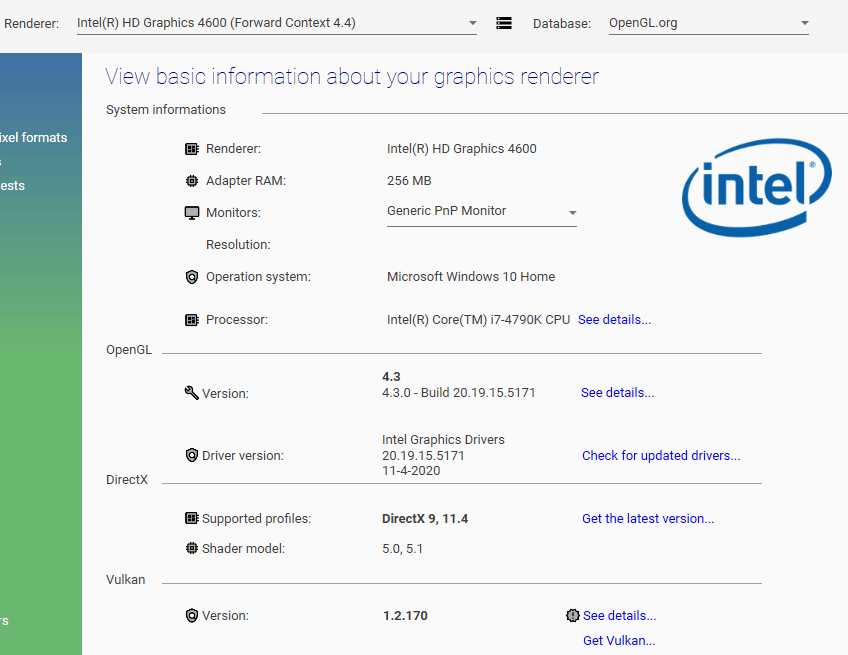This screenshot has width=848, height=655.
Task: Click the shield icon beside Driver version
Action: tap(191, 455)
